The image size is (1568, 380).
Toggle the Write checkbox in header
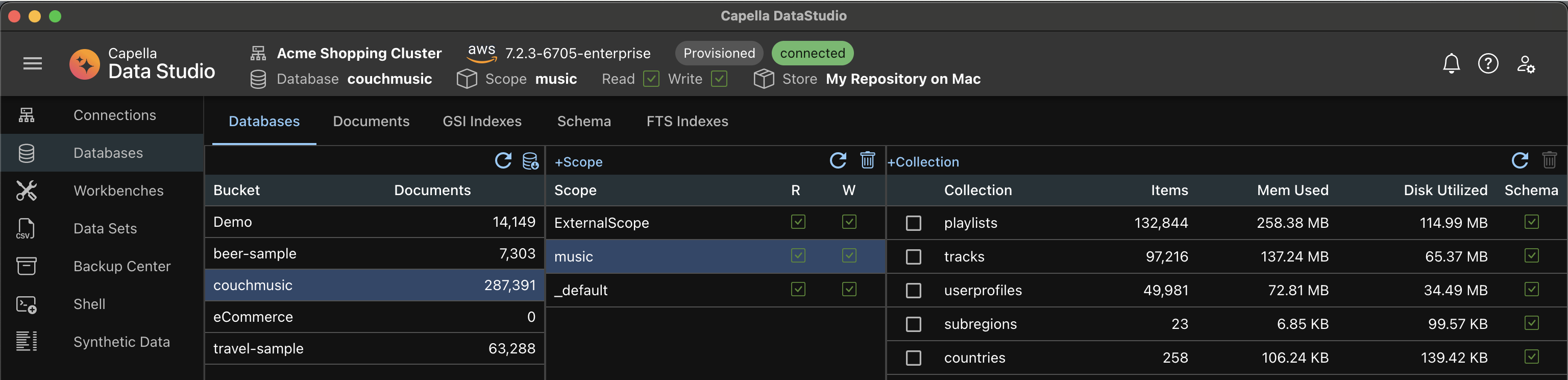(719, 79)
